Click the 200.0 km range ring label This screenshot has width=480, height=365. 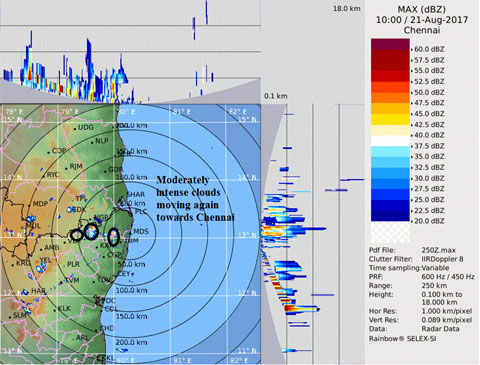coord(131,342)
